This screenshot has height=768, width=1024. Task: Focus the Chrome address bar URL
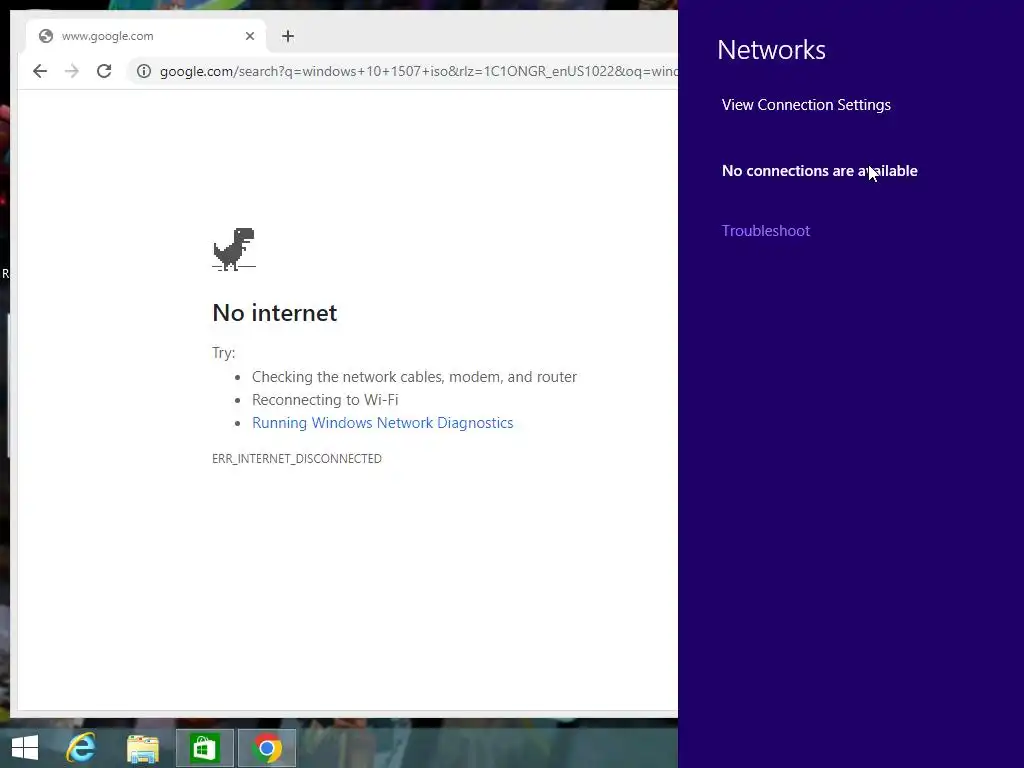pos(418,71)
